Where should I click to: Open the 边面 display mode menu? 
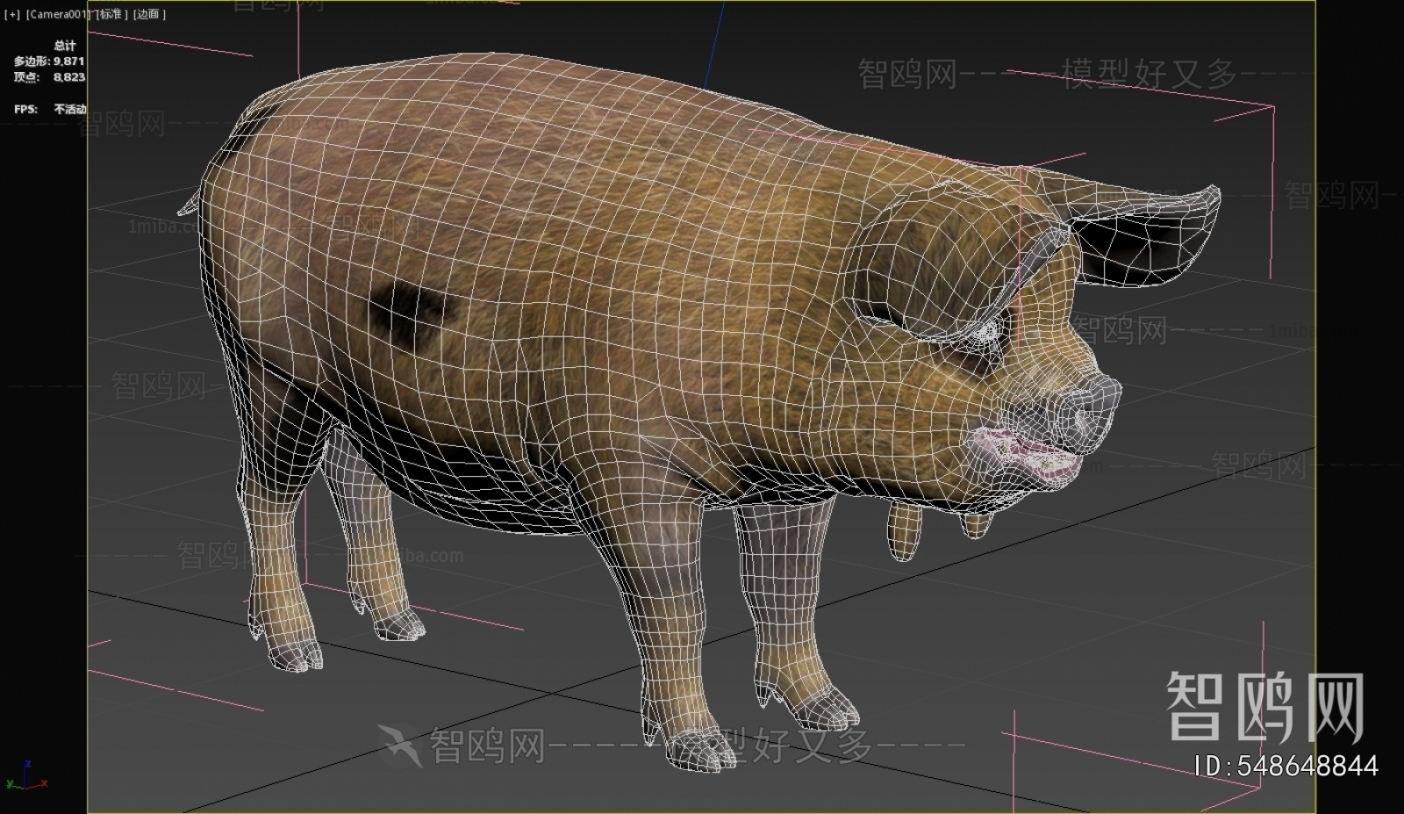pos(149,14)
